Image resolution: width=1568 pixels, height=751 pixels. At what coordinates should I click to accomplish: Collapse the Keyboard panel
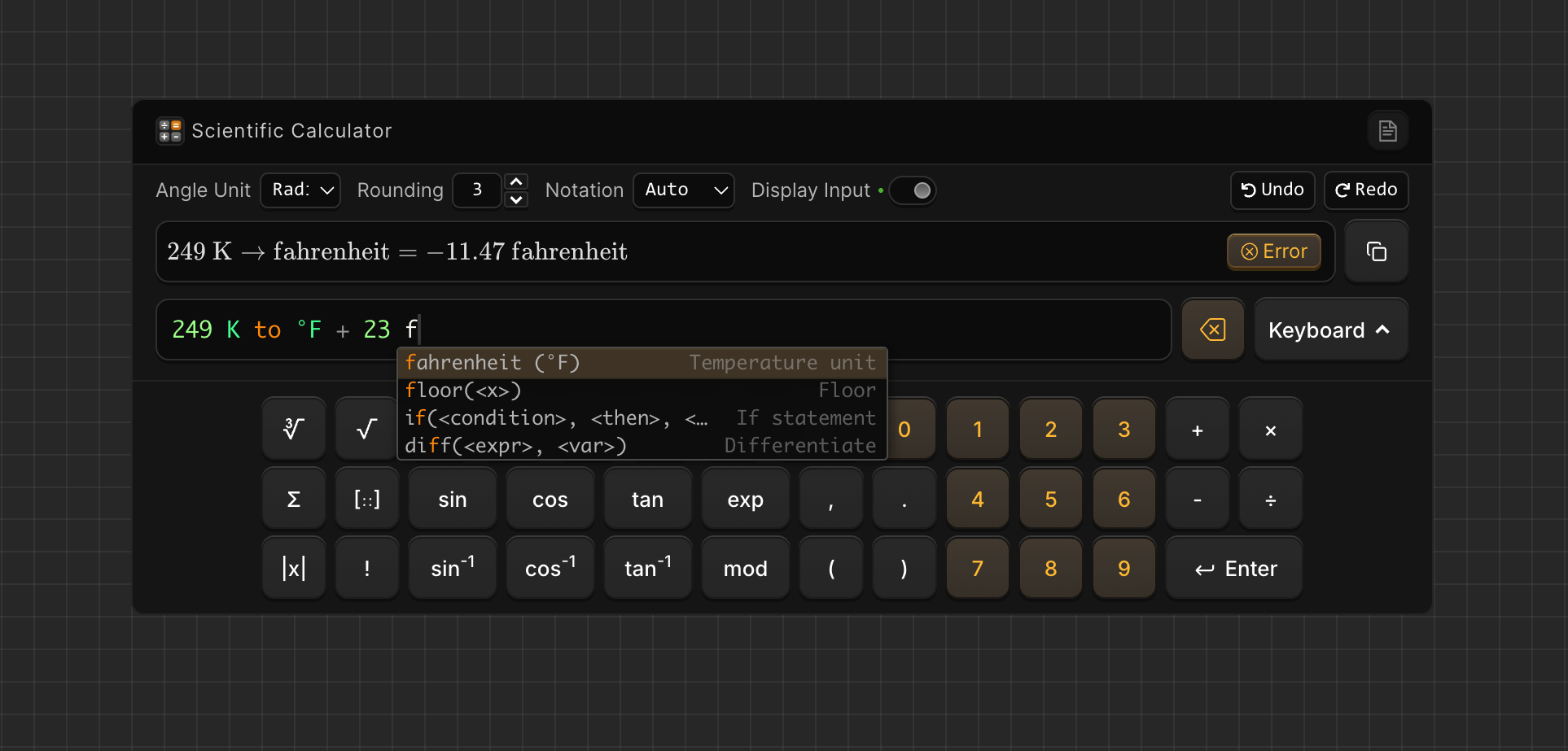pyautogui.click(x=1330, y=329)
